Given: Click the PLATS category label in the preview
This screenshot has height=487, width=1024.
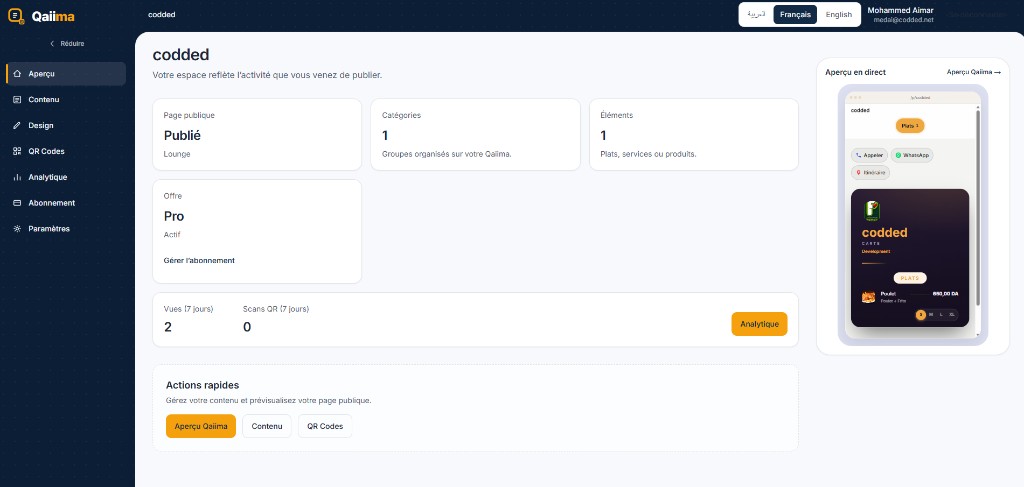Looking at the screenshot, I should pyautogui.click(x=910, y=278).
